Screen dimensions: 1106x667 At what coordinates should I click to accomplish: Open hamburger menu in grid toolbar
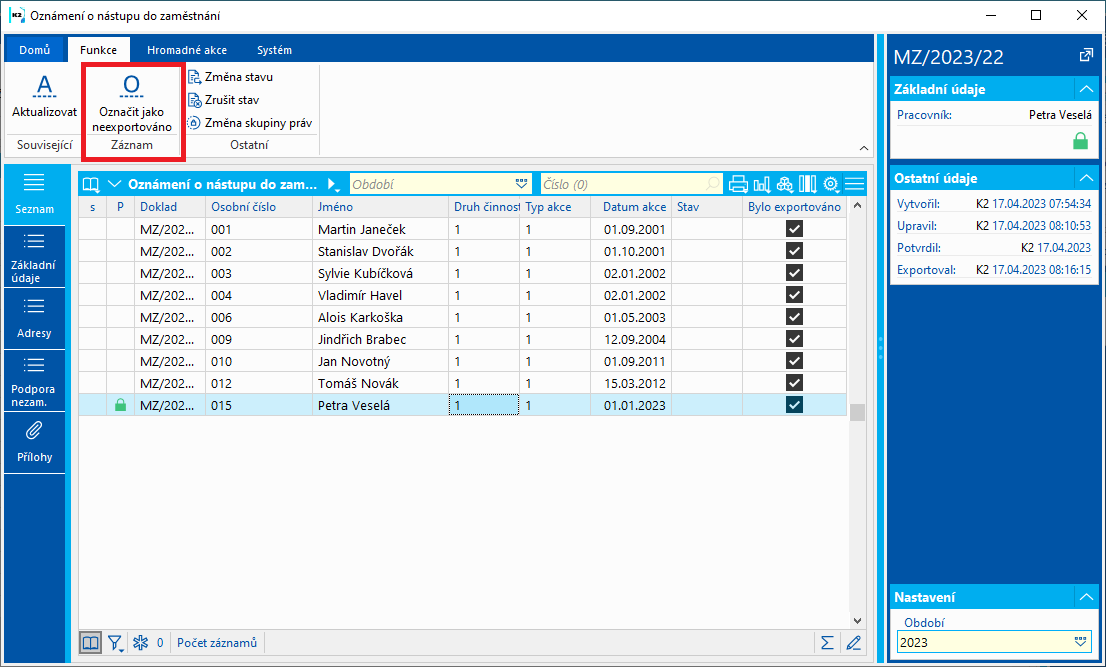coord(854,185)
